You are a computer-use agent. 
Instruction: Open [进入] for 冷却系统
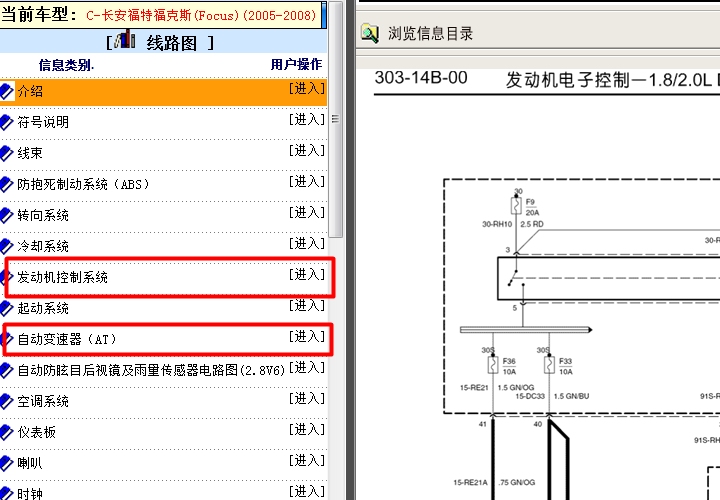pos(307,244)
